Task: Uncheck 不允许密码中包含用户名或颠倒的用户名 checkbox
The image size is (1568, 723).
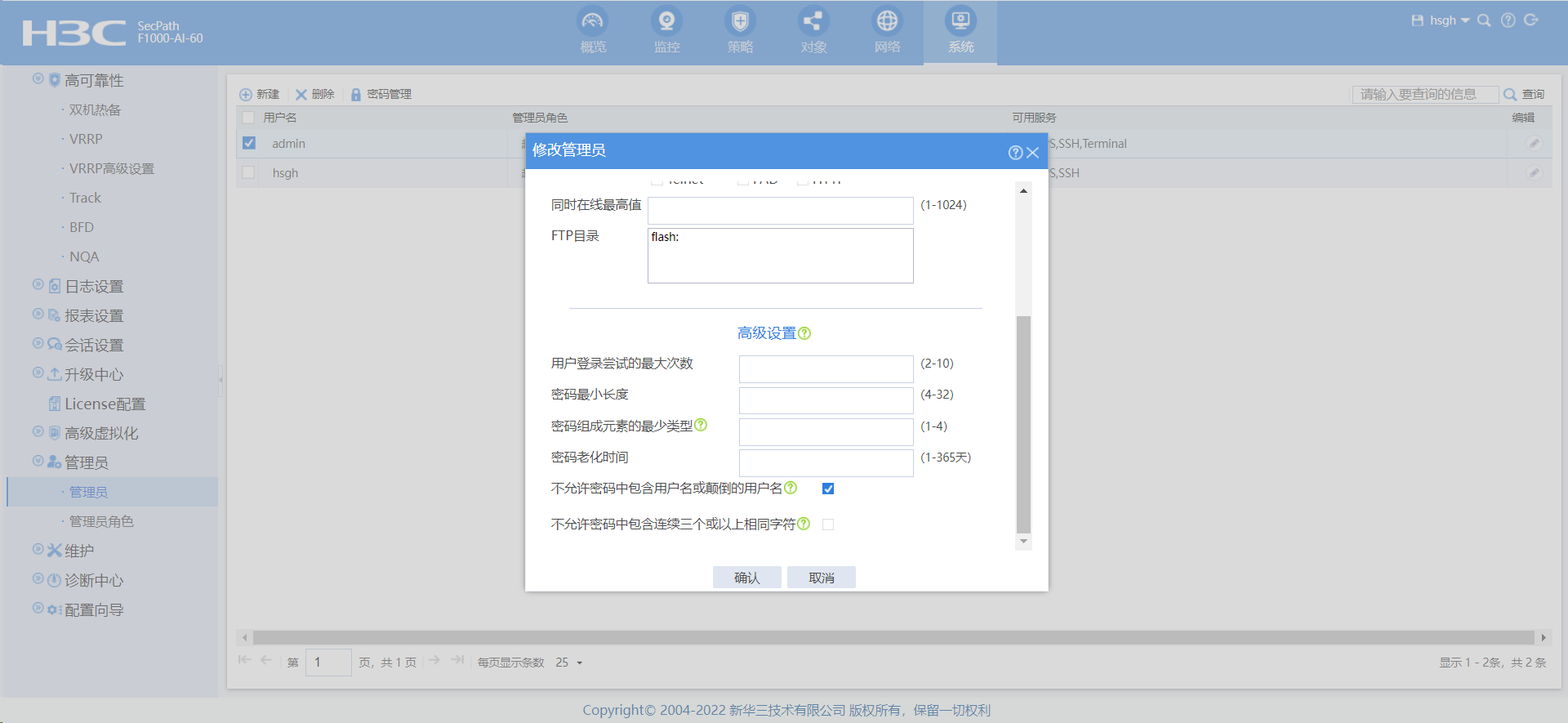Action: (828, 489)
